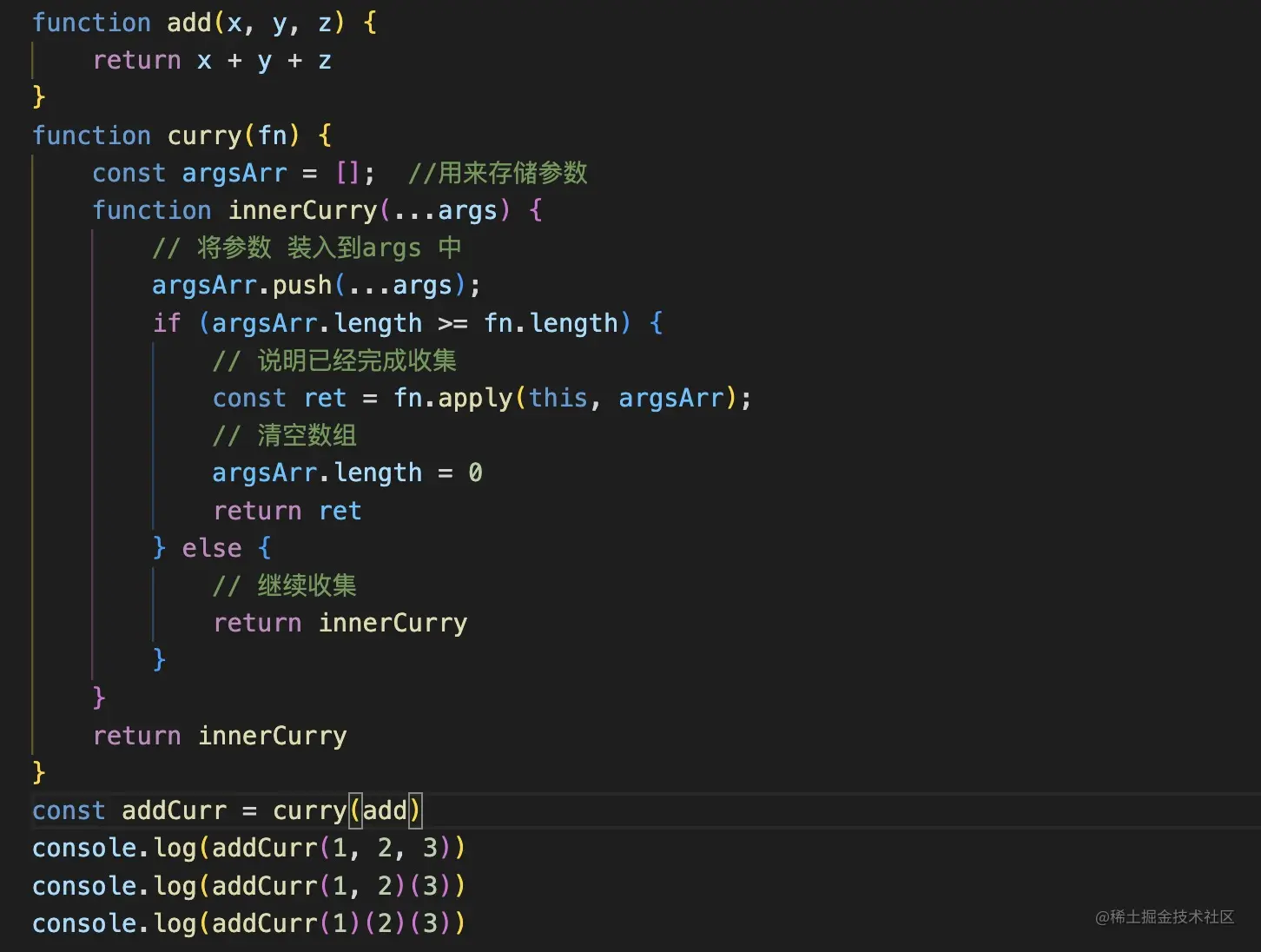Click "innerCurry" in the inner function declaration
This screenshot has width=1261, height=952.
coord(303,210)
